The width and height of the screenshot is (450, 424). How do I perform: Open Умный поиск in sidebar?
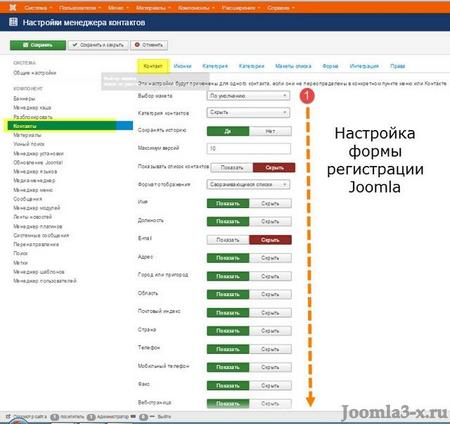29,144
